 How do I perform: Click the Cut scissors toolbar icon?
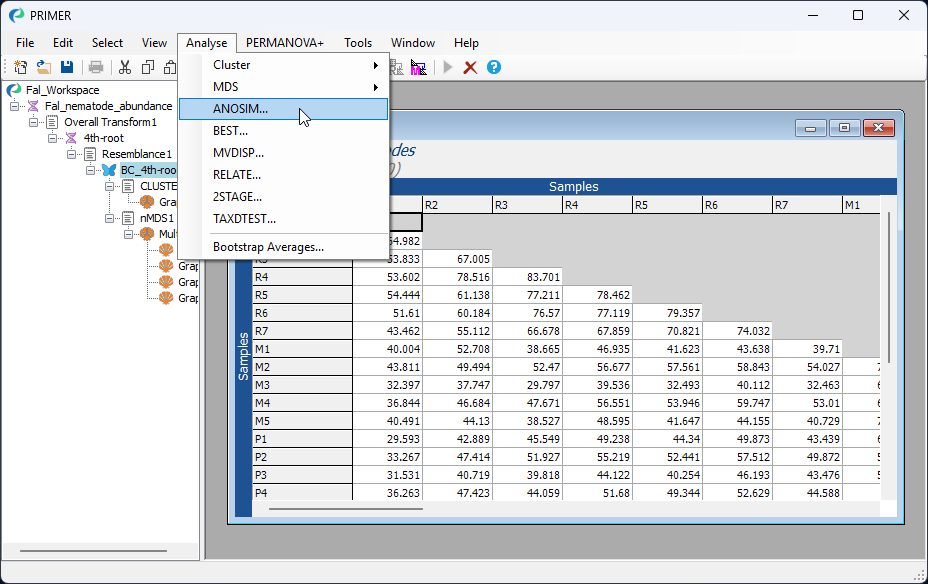click(x=125, y=67)
